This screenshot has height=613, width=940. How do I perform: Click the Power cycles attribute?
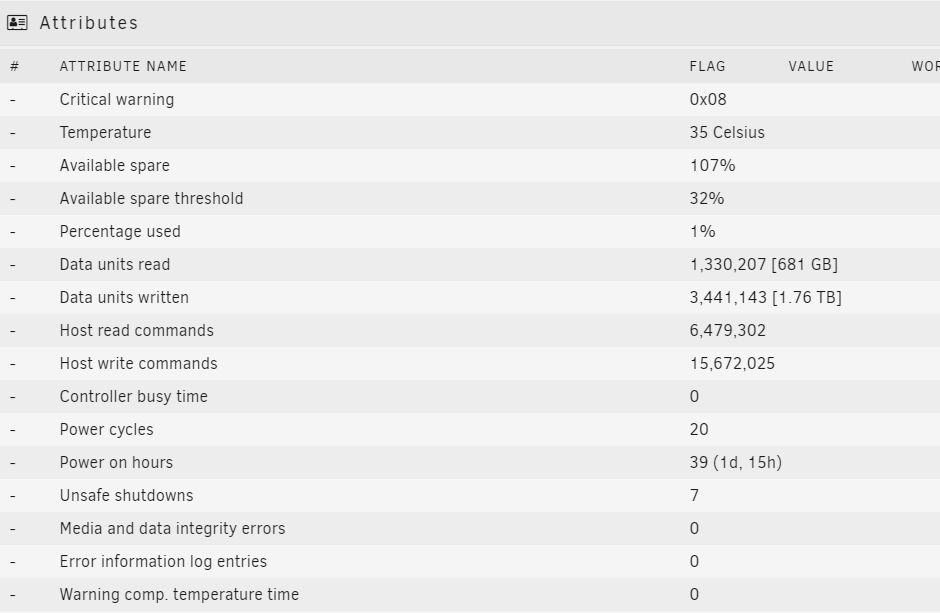pyautogui.click(x=107, y=430)
